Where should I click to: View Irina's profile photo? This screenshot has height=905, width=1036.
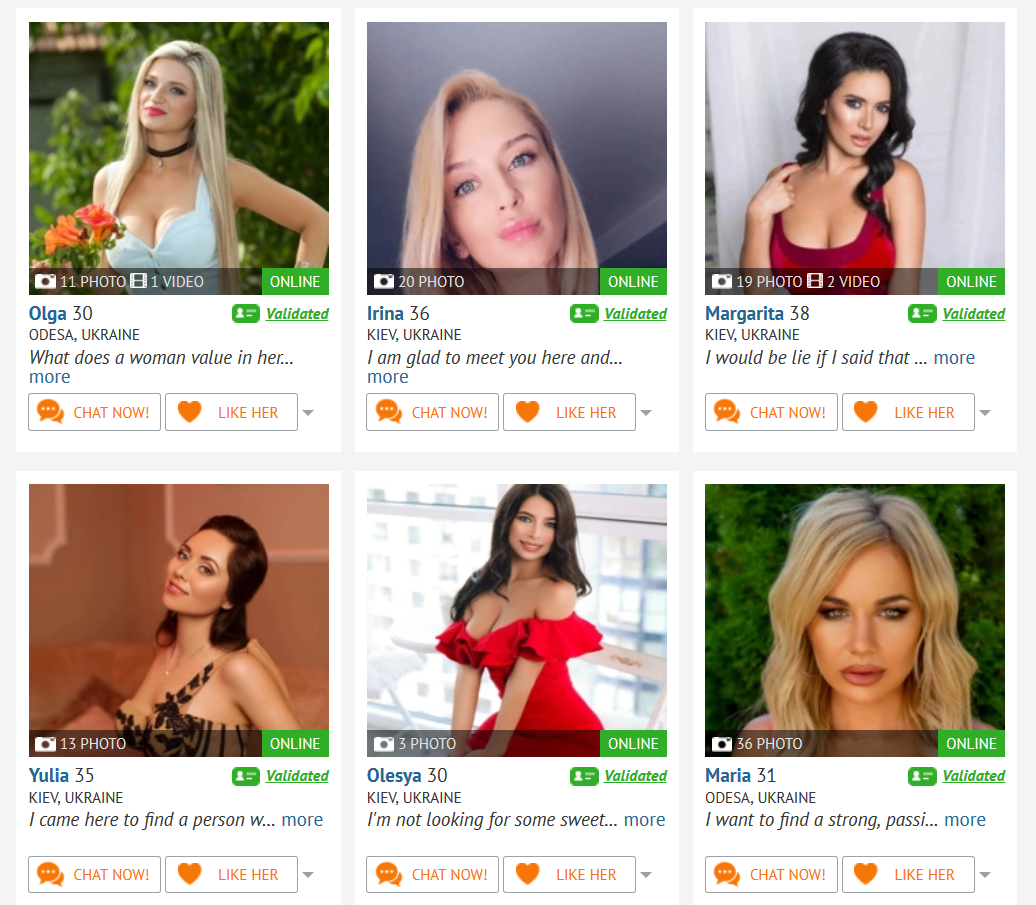[517, 159]
